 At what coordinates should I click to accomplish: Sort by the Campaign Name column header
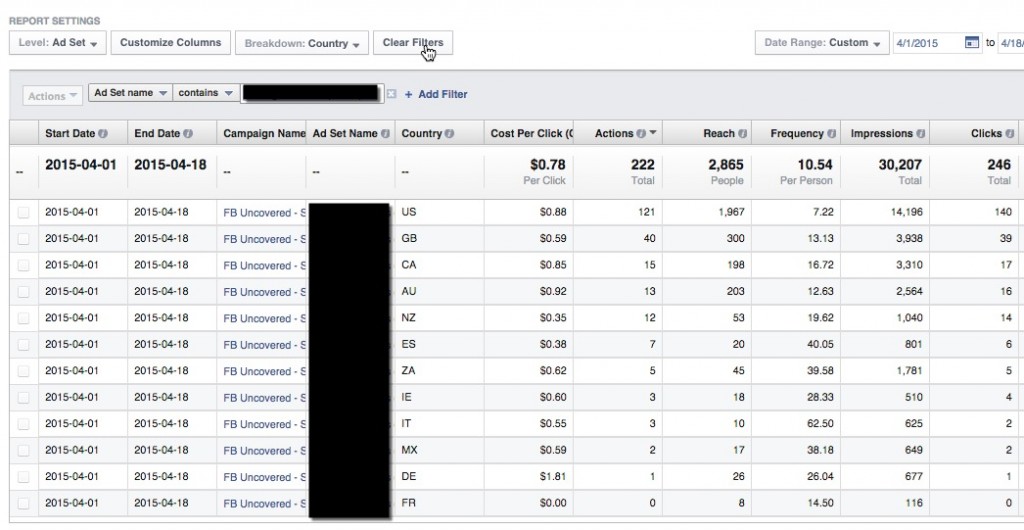261,133
